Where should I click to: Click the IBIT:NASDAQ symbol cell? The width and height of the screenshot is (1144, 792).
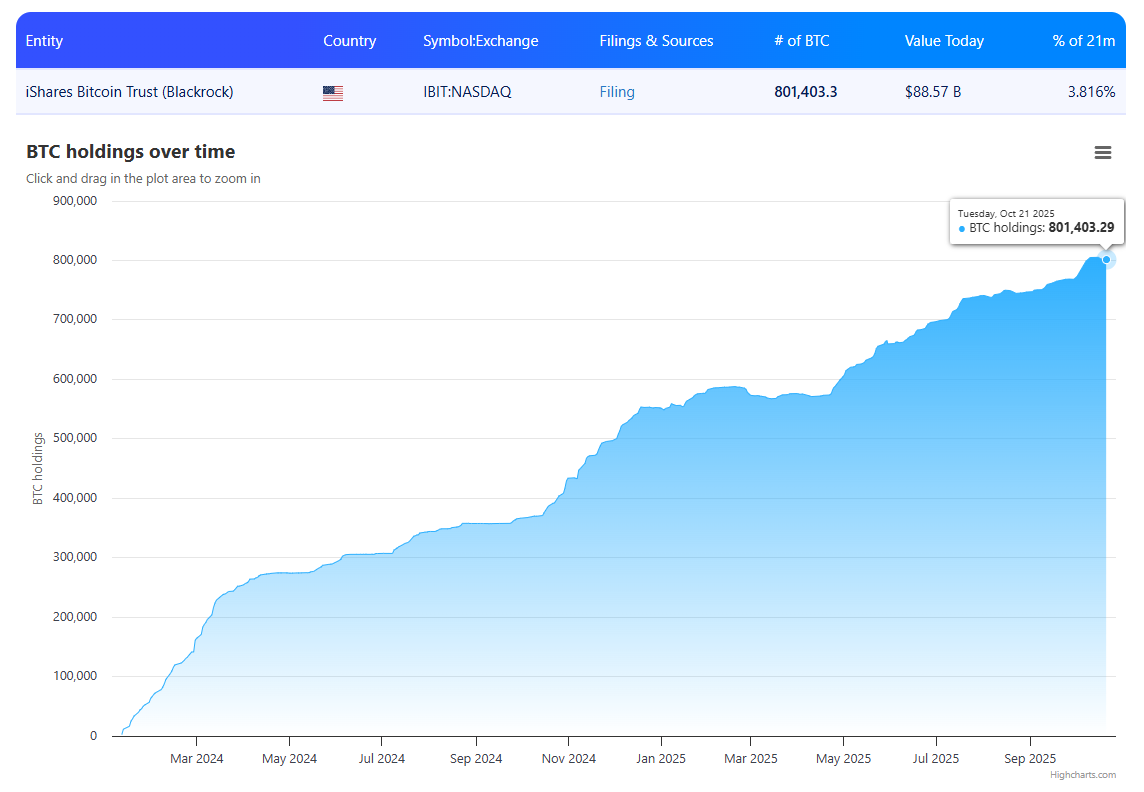click(467, 92)
